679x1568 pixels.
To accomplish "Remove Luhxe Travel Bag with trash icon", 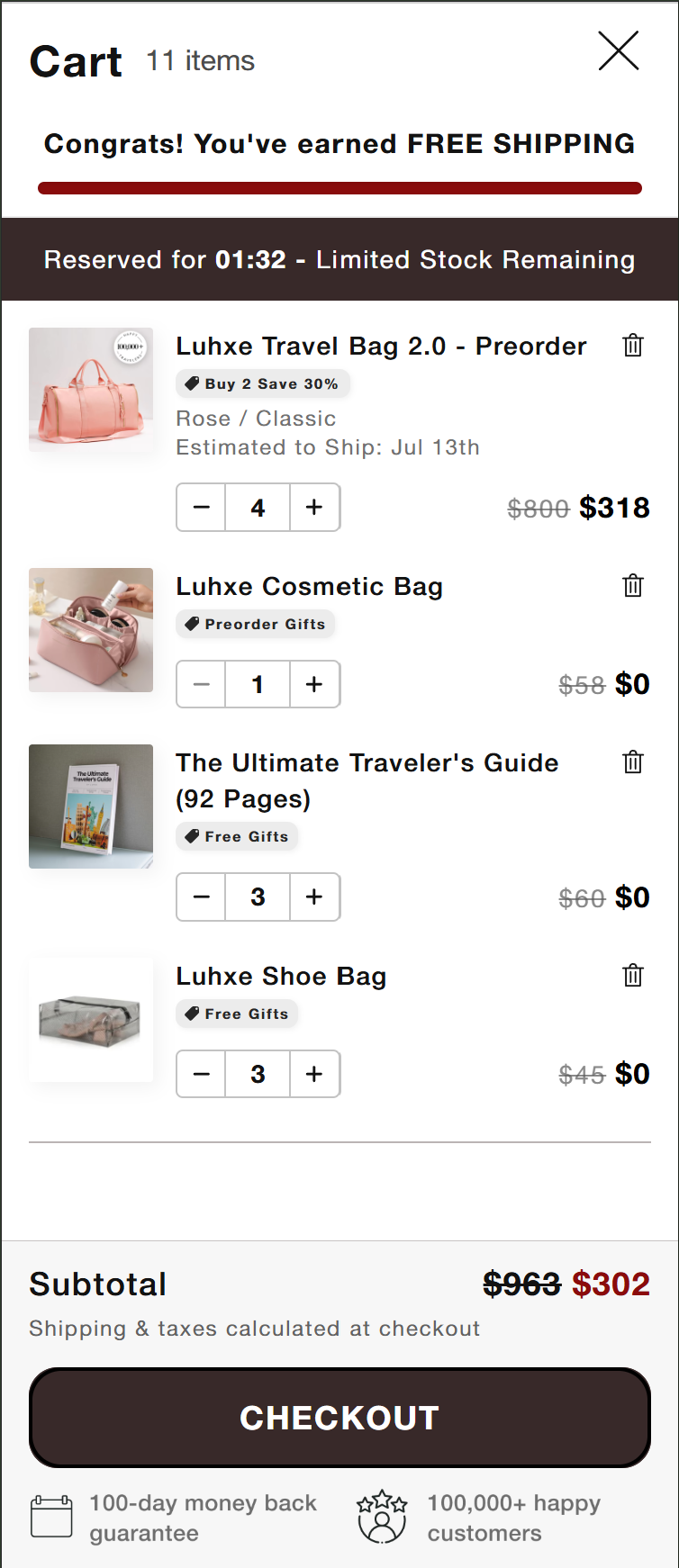I will tap(633, 346).
